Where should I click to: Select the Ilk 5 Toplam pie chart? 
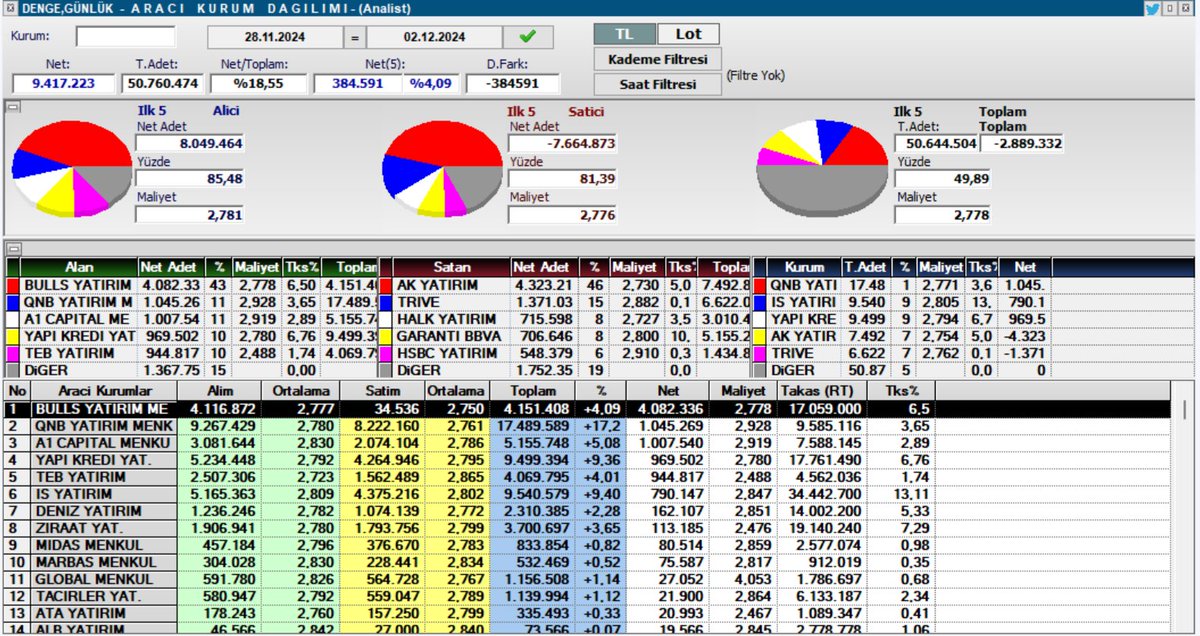click(x=820, y=168)
